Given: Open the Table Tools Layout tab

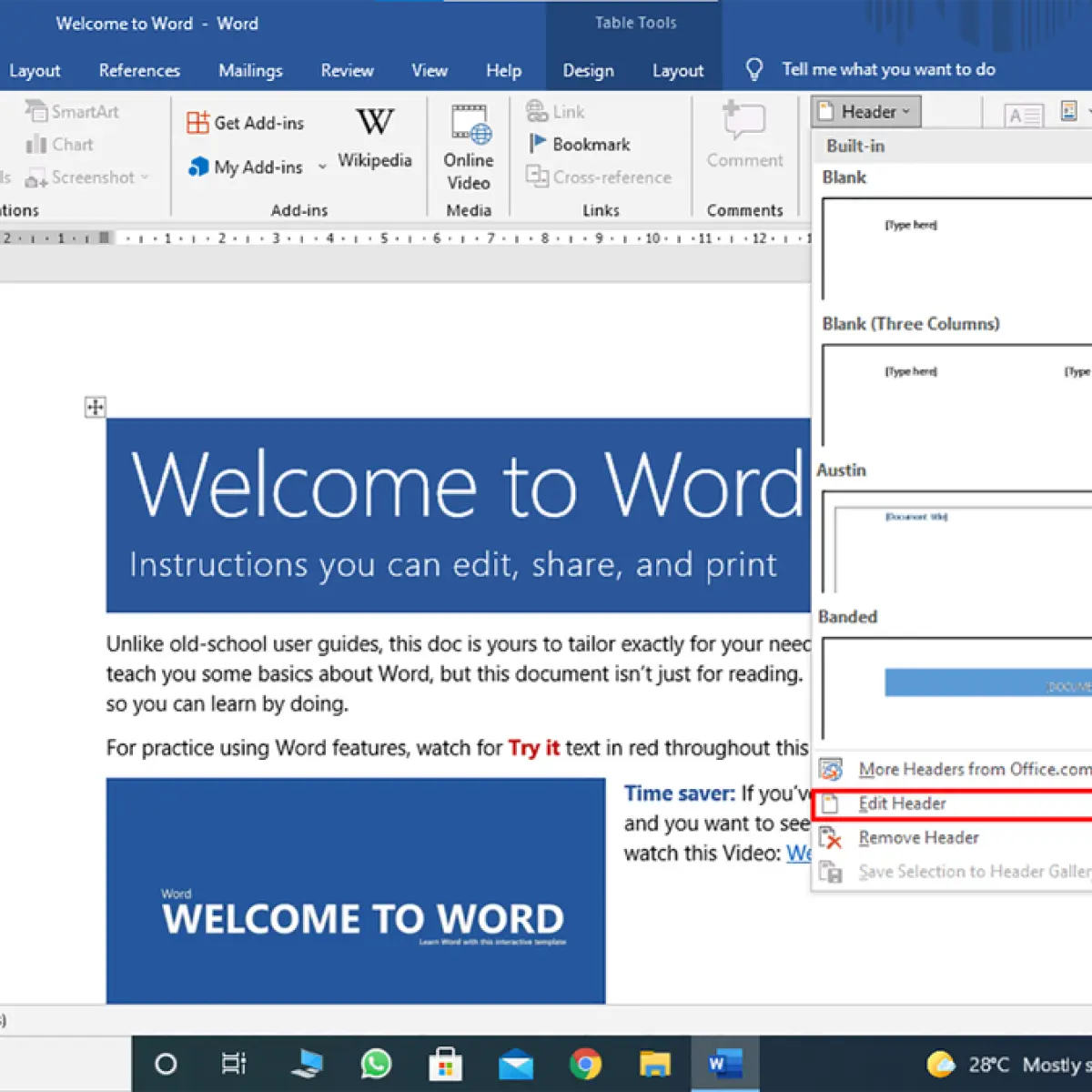Looking at the screenshot, I should pos(678,70).
